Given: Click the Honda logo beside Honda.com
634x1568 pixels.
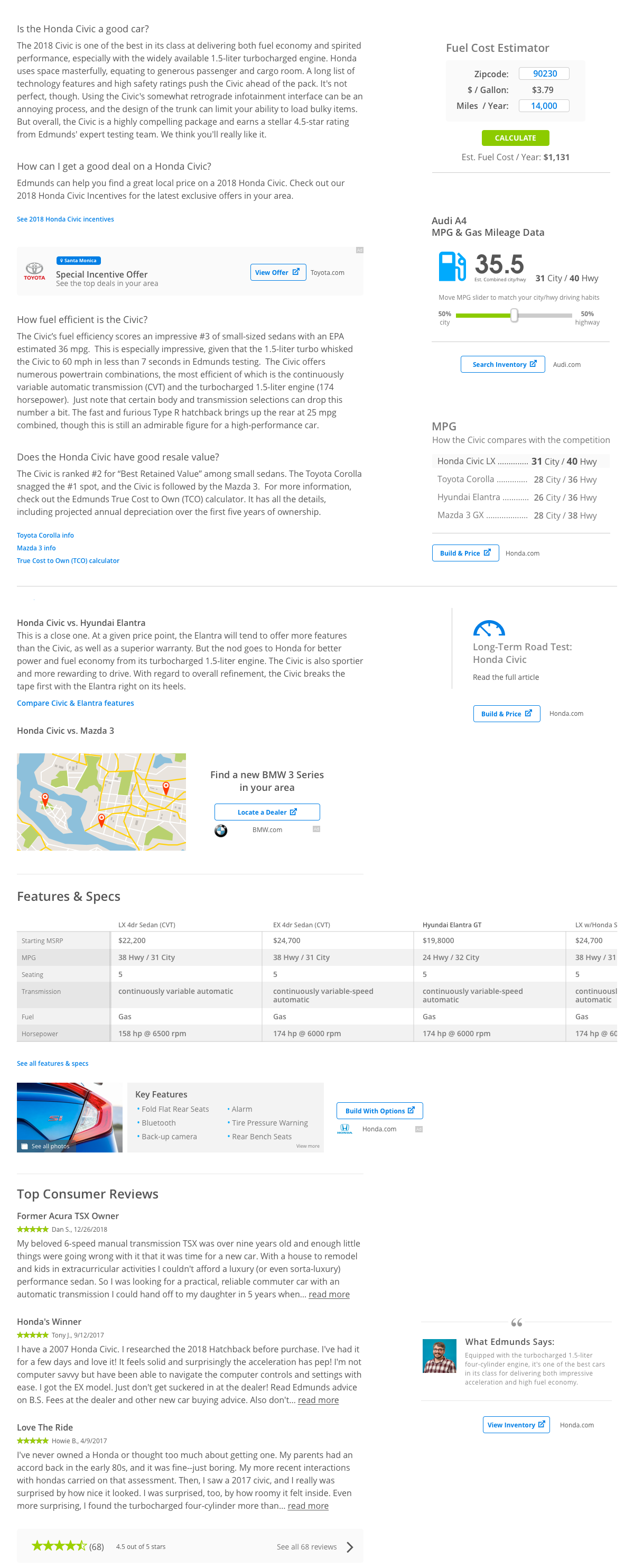Looking at the screenshot, I should tap(344, 1129).
